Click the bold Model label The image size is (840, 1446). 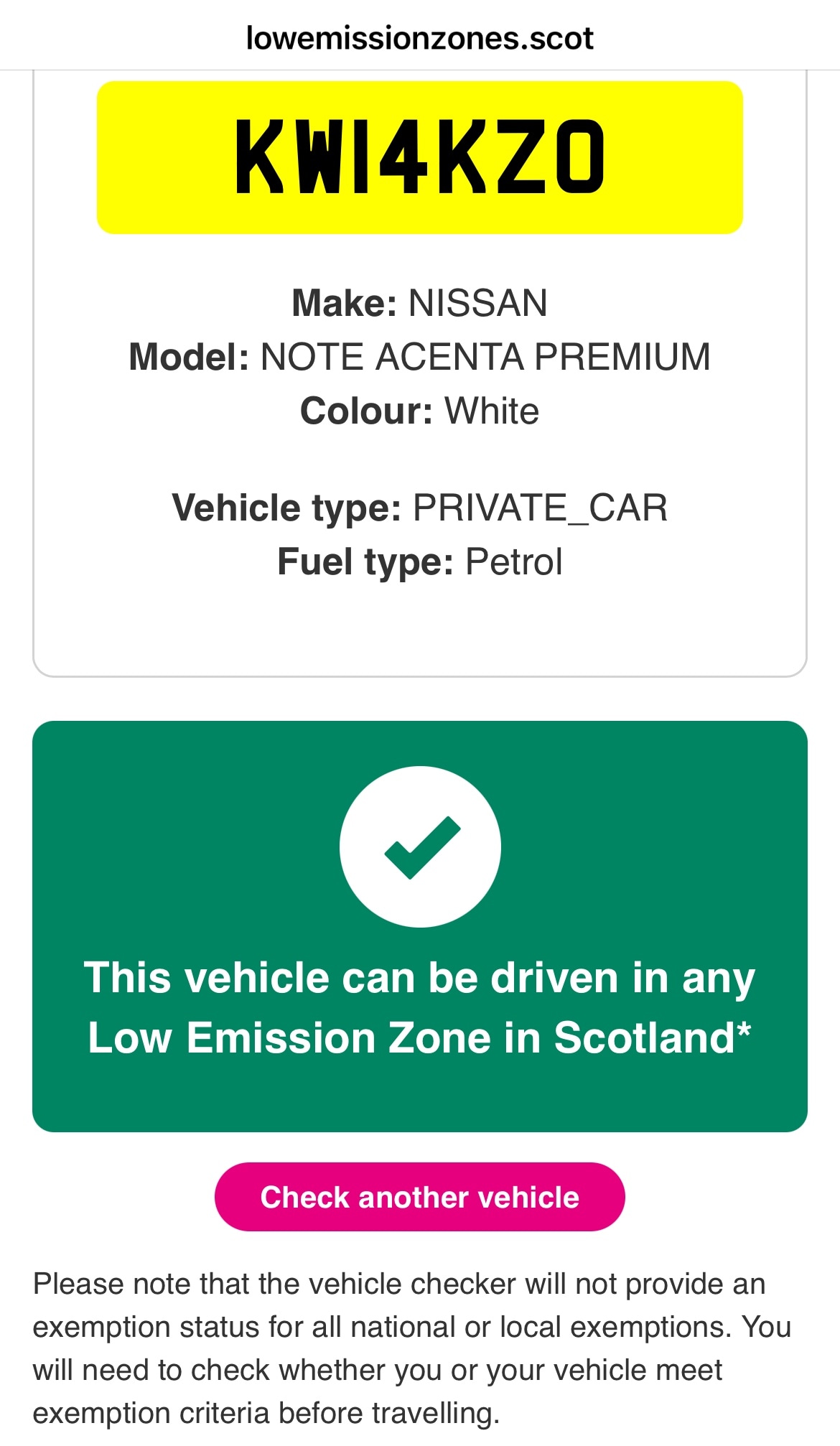189,357
